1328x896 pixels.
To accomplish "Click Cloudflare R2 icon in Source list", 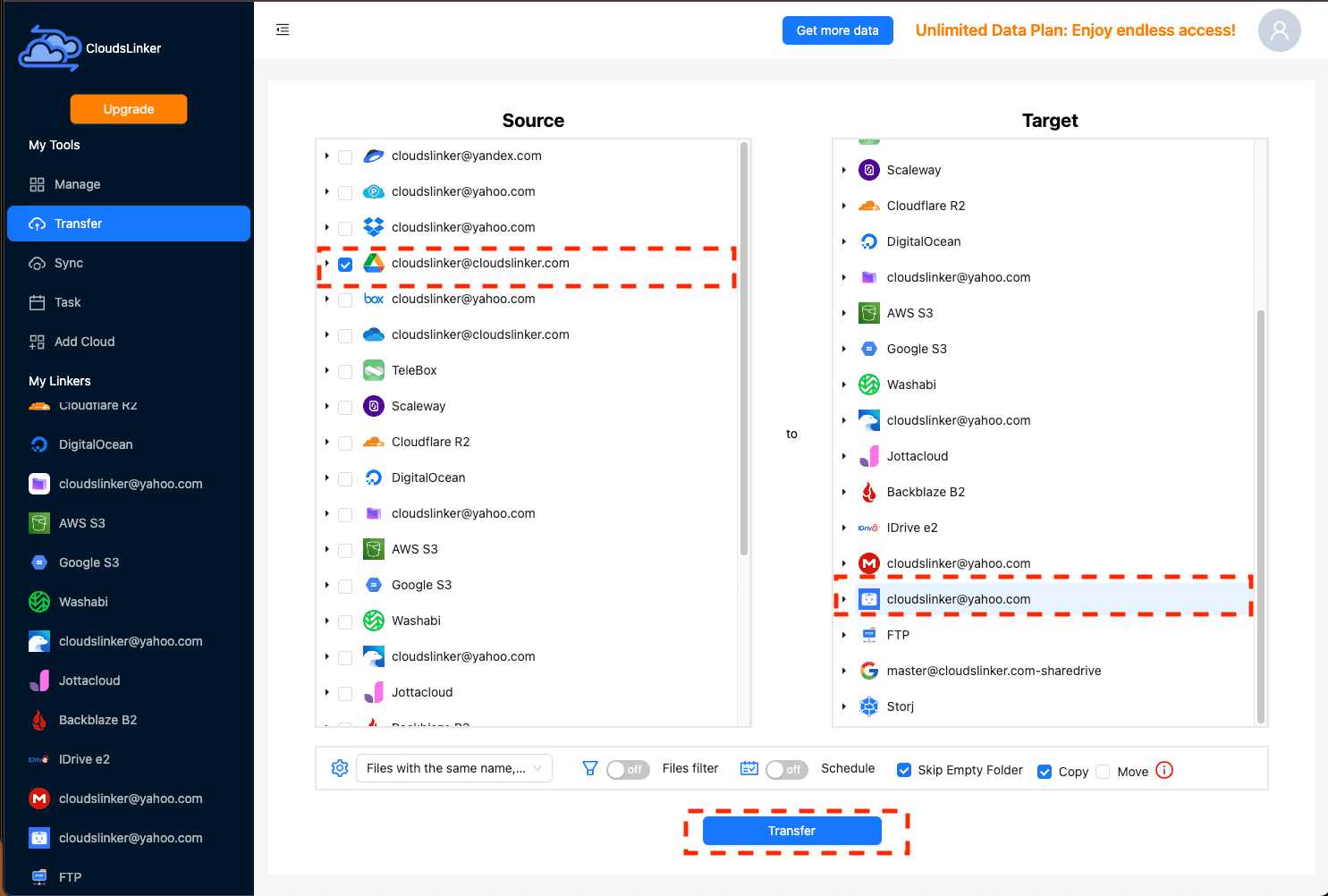I will (x=374, y=442).
